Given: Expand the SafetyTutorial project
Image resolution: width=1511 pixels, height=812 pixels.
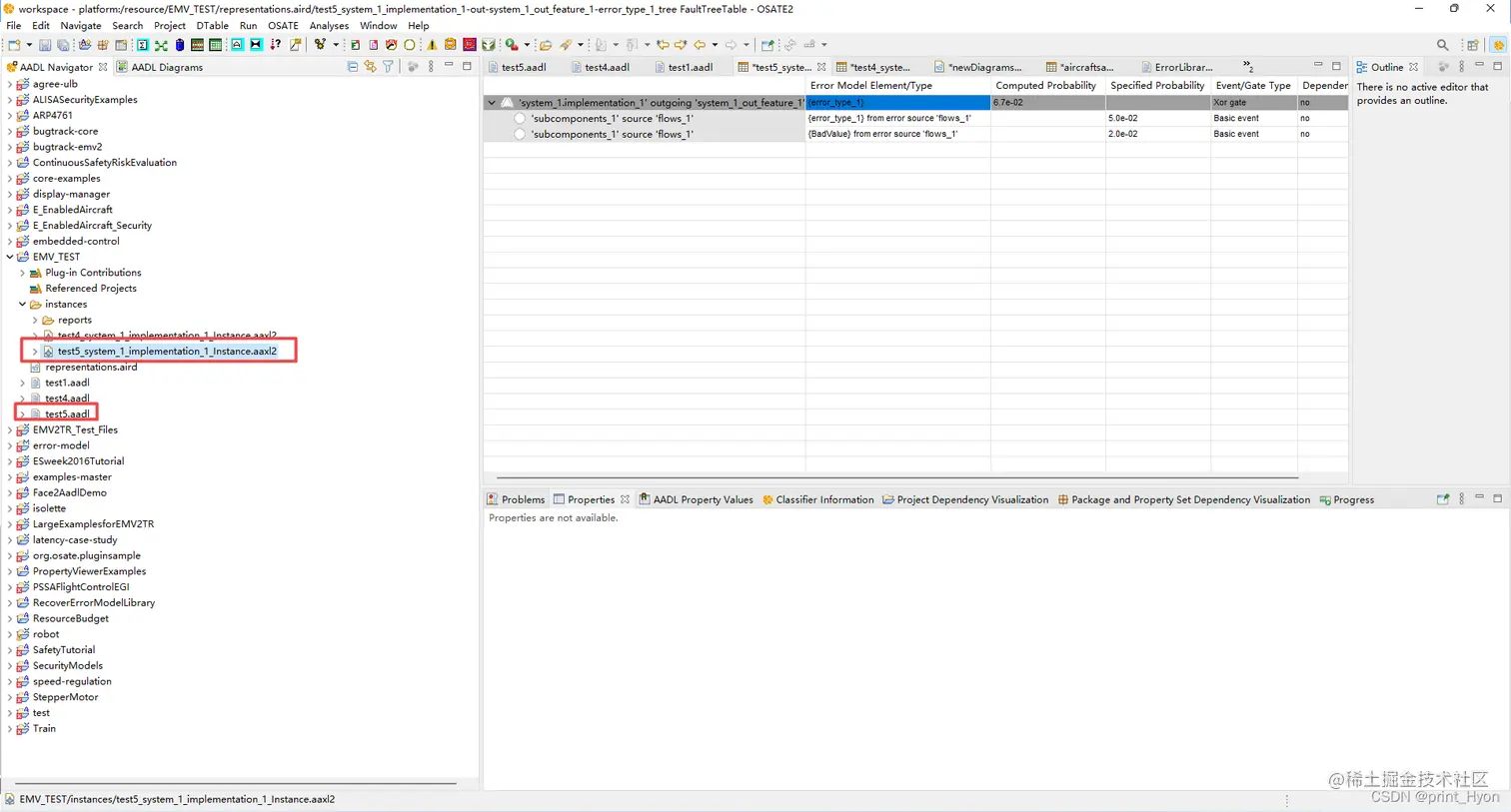Looking at the screenshot, I should pyautogui.click(x=10, y=650).
